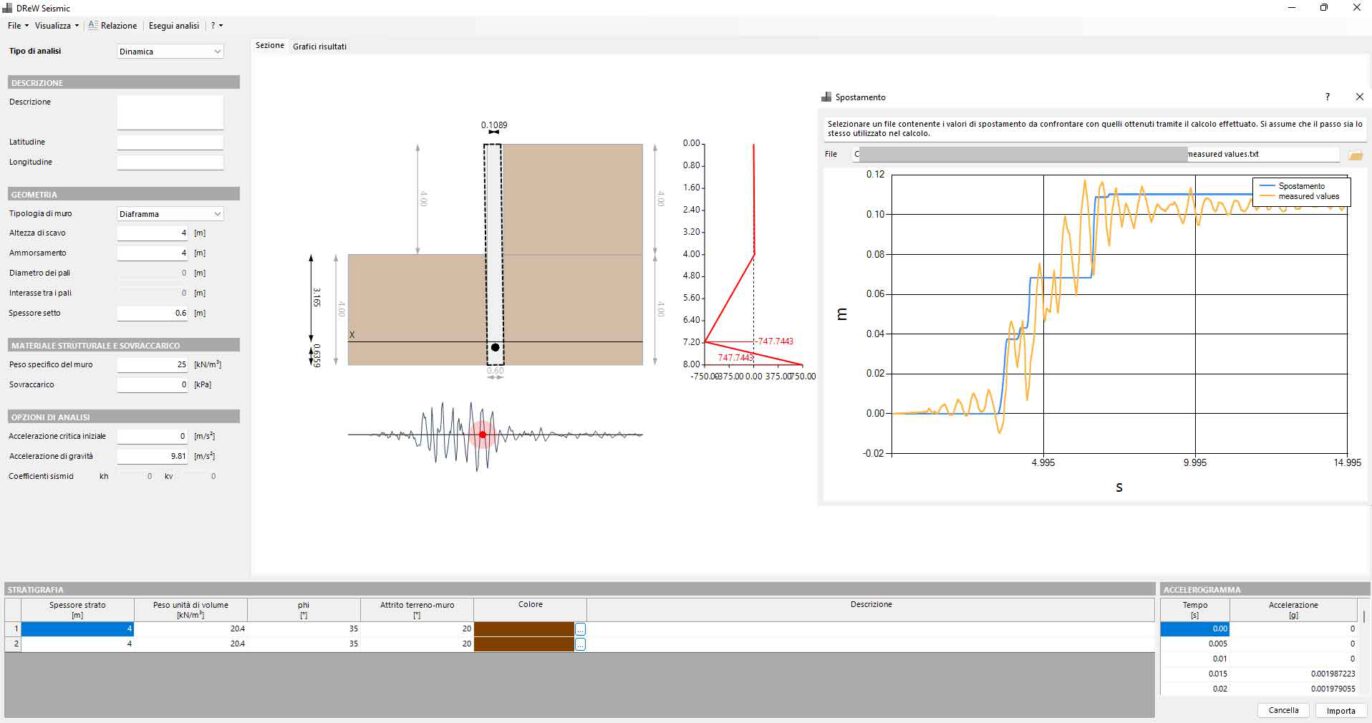Open color picker button for layer 1
This screenshot has height=723, width=1372.
(x=580, y=629)
